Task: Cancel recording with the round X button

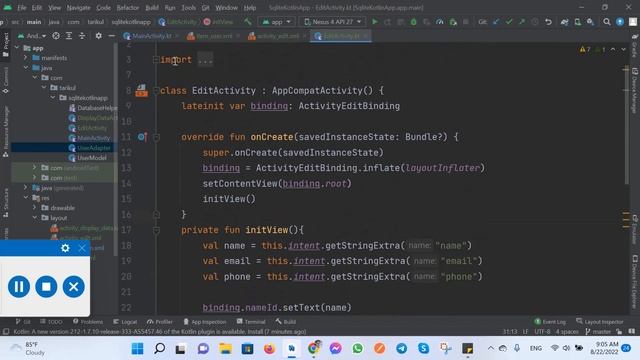Action: (73, 287)
